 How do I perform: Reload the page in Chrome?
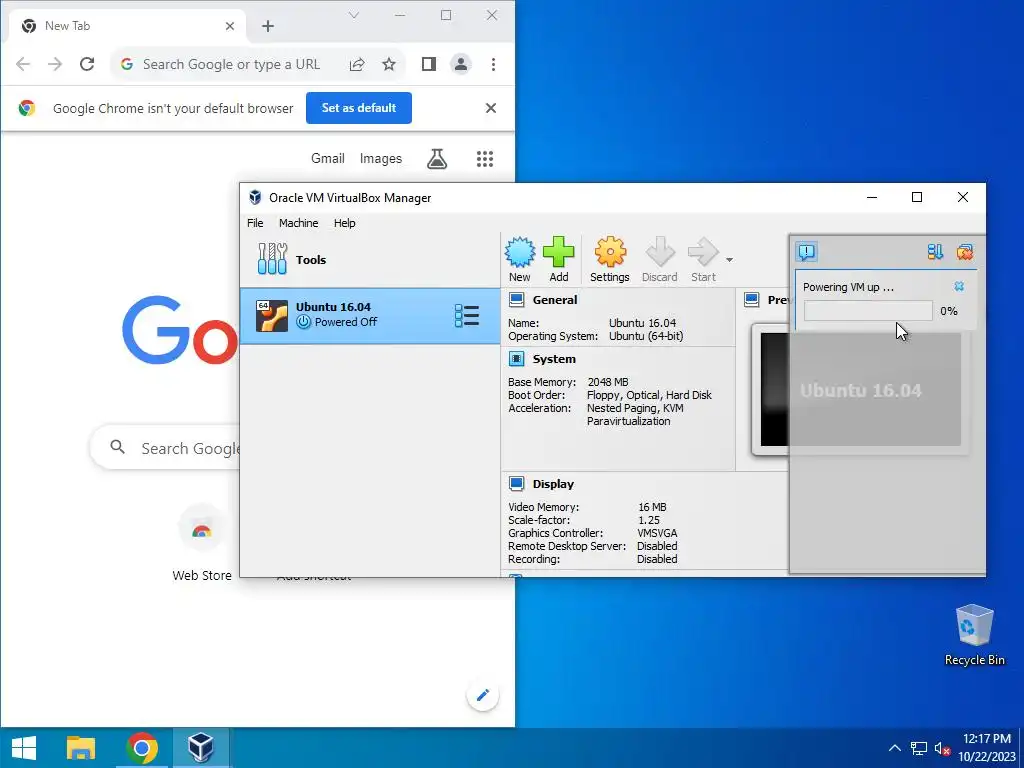click(87, 64)
